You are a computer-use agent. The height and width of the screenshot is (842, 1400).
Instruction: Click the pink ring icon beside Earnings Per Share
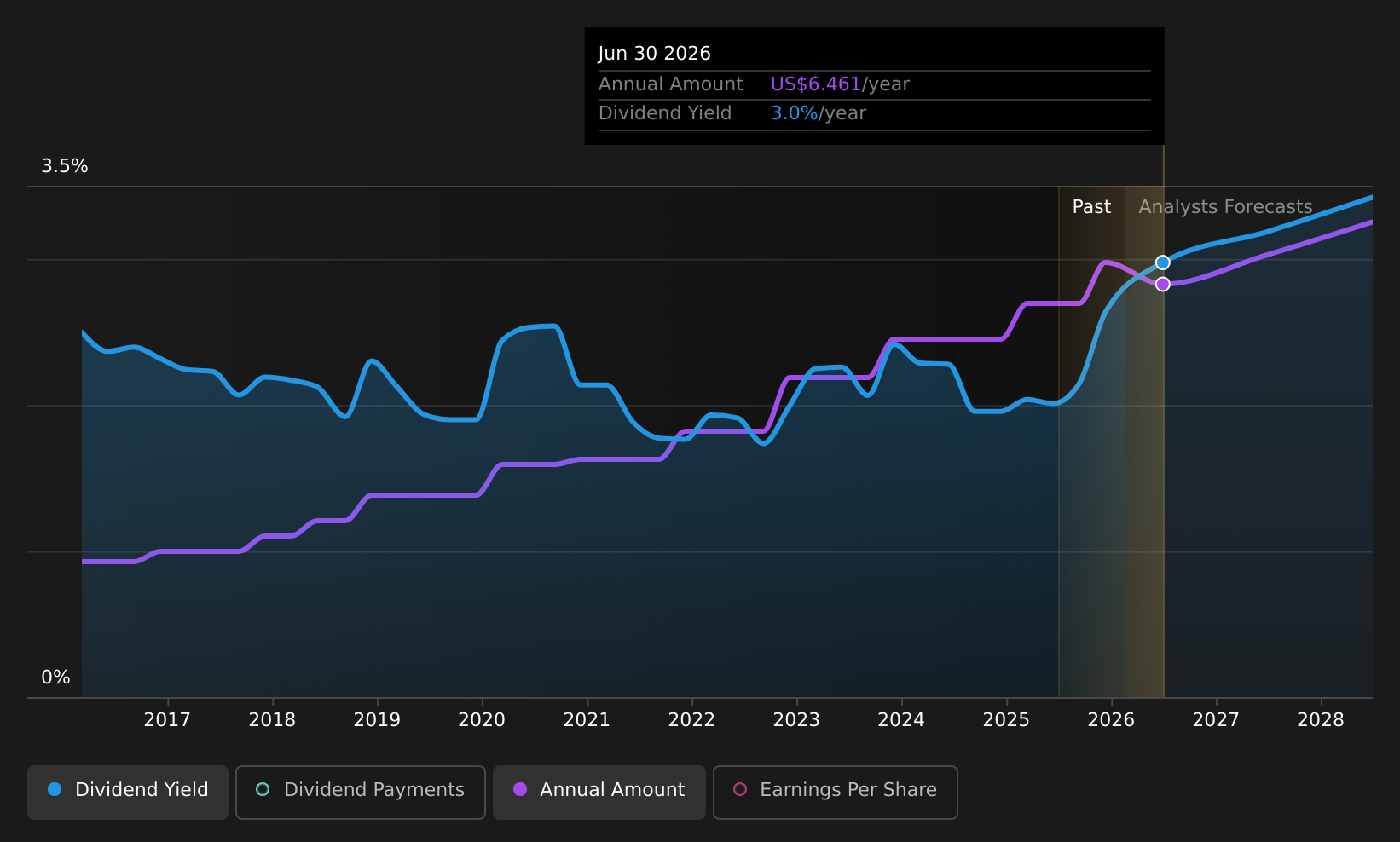tap(740, 790)
